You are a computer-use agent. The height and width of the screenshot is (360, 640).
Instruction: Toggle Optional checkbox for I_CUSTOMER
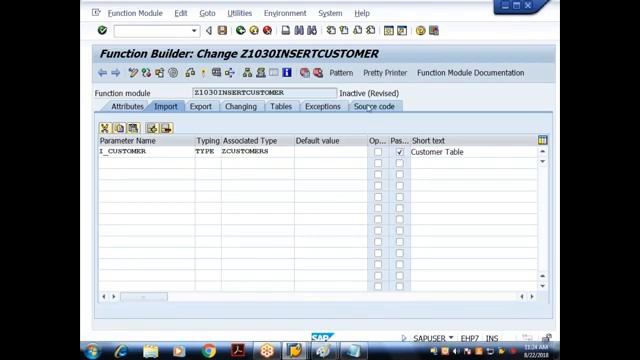pyautogui.click(x=378, y=152)
